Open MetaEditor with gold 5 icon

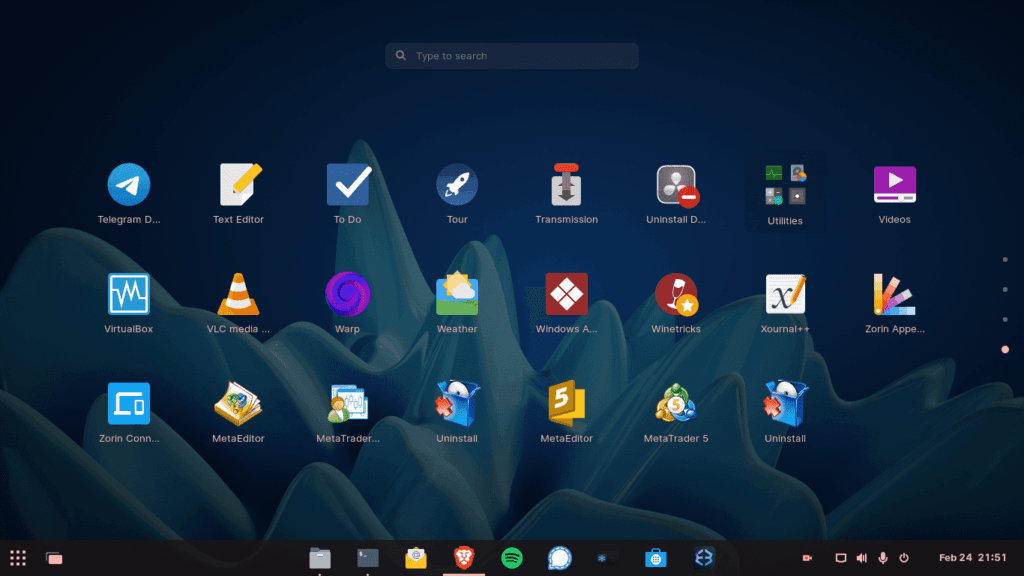click(566, 404)
